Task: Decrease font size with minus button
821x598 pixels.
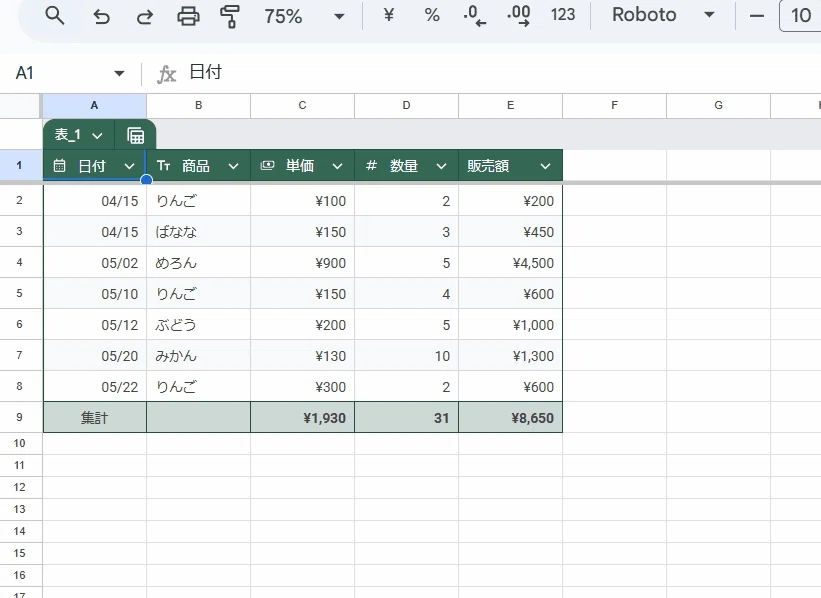Action: (757, 16)
